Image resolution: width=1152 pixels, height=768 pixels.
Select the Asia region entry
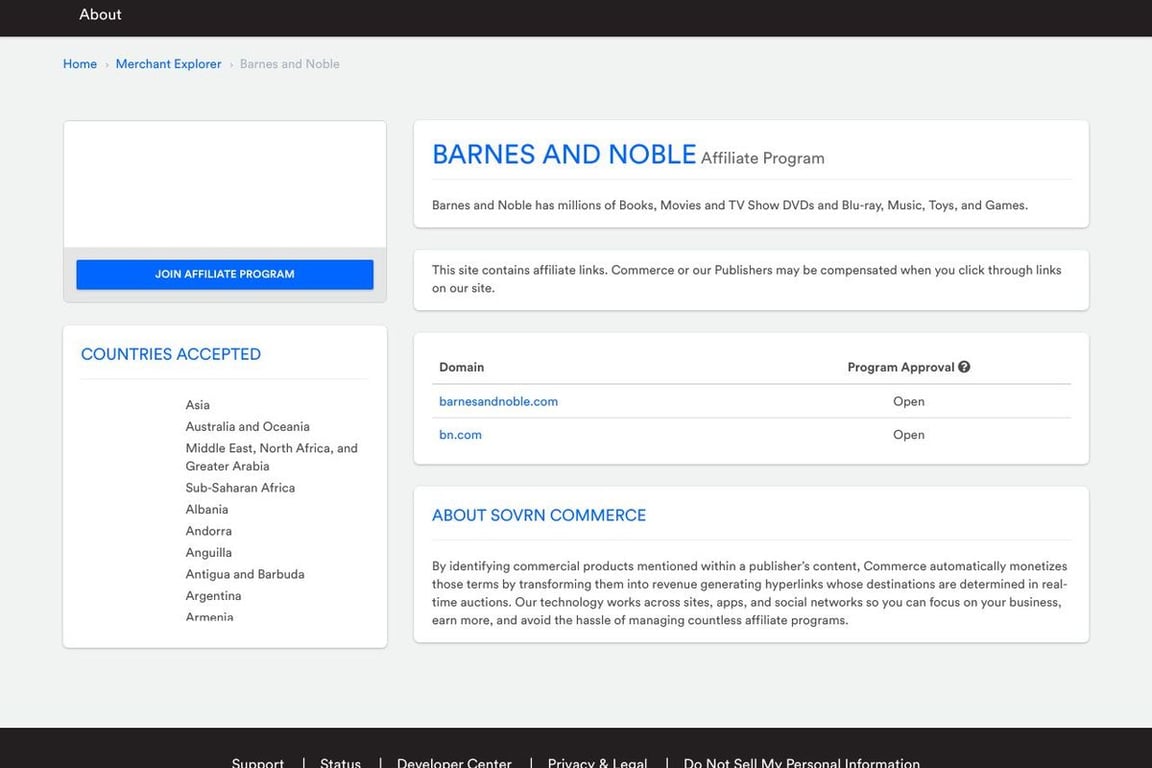(x=197, y=404)
